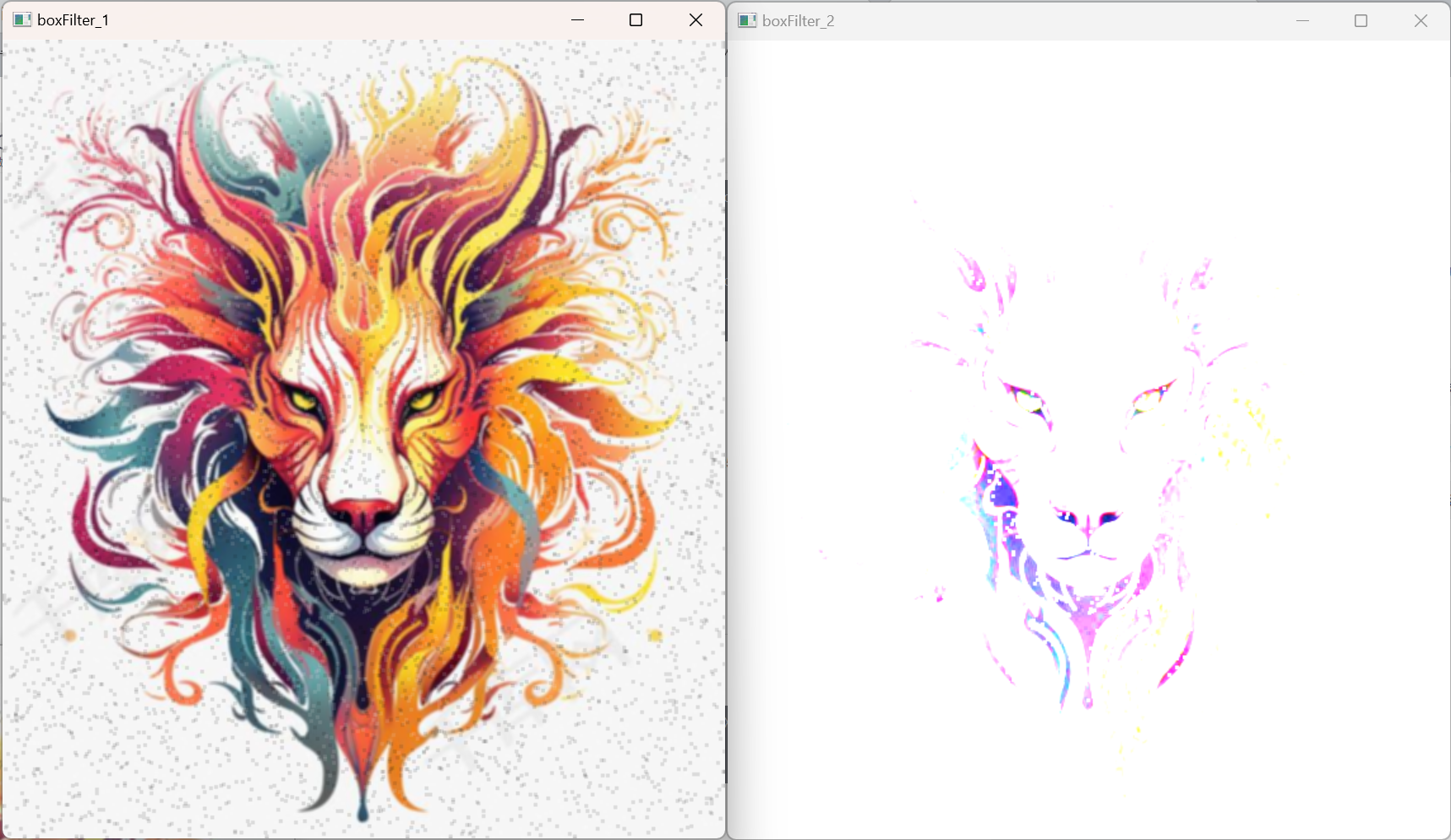Click the boxFilter_1 window app icon

tap(22, 20)
